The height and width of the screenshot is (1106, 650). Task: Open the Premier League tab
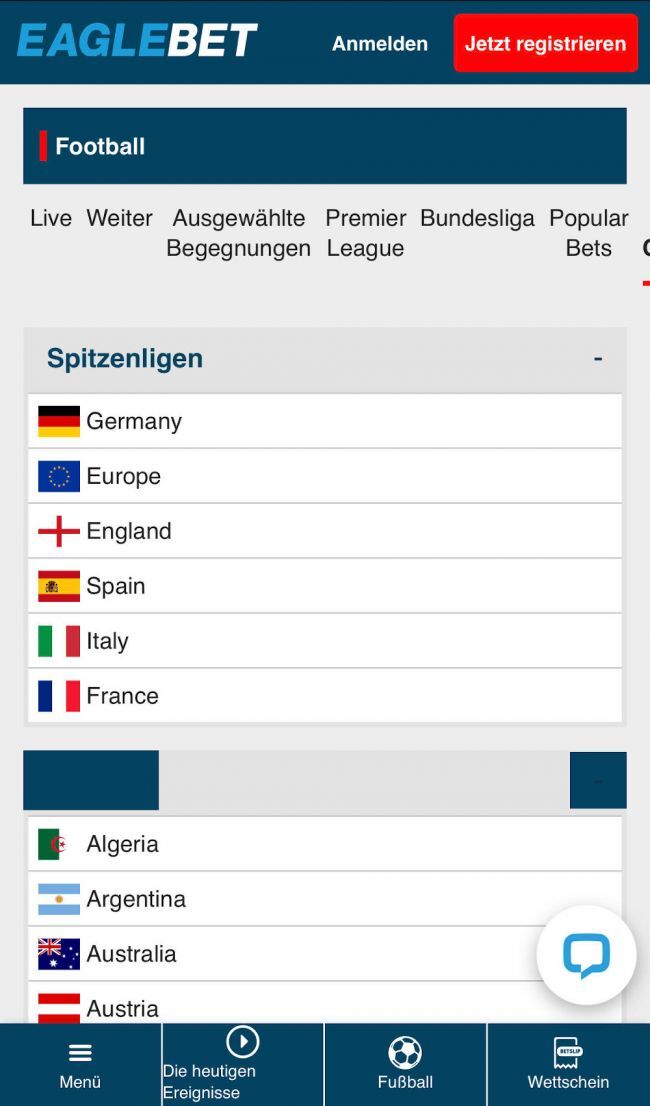[366, 233]
